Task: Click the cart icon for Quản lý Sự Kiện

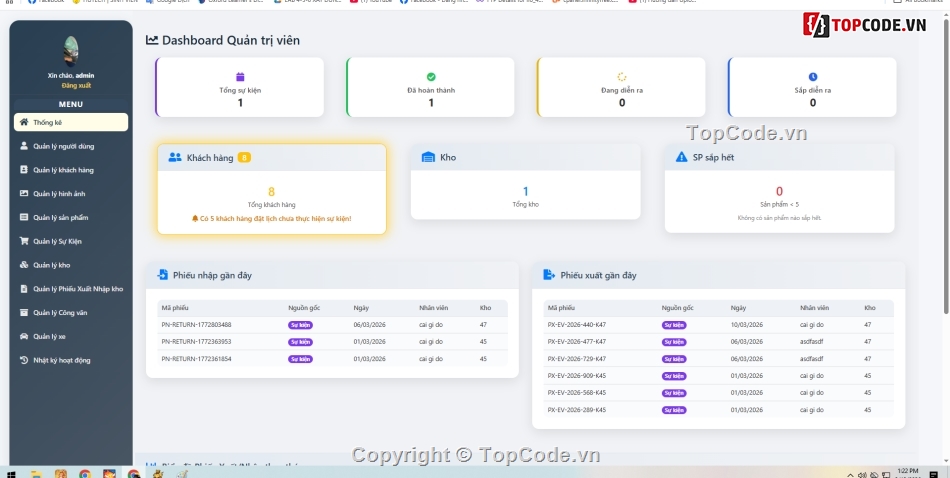Action: coord(24,241)
